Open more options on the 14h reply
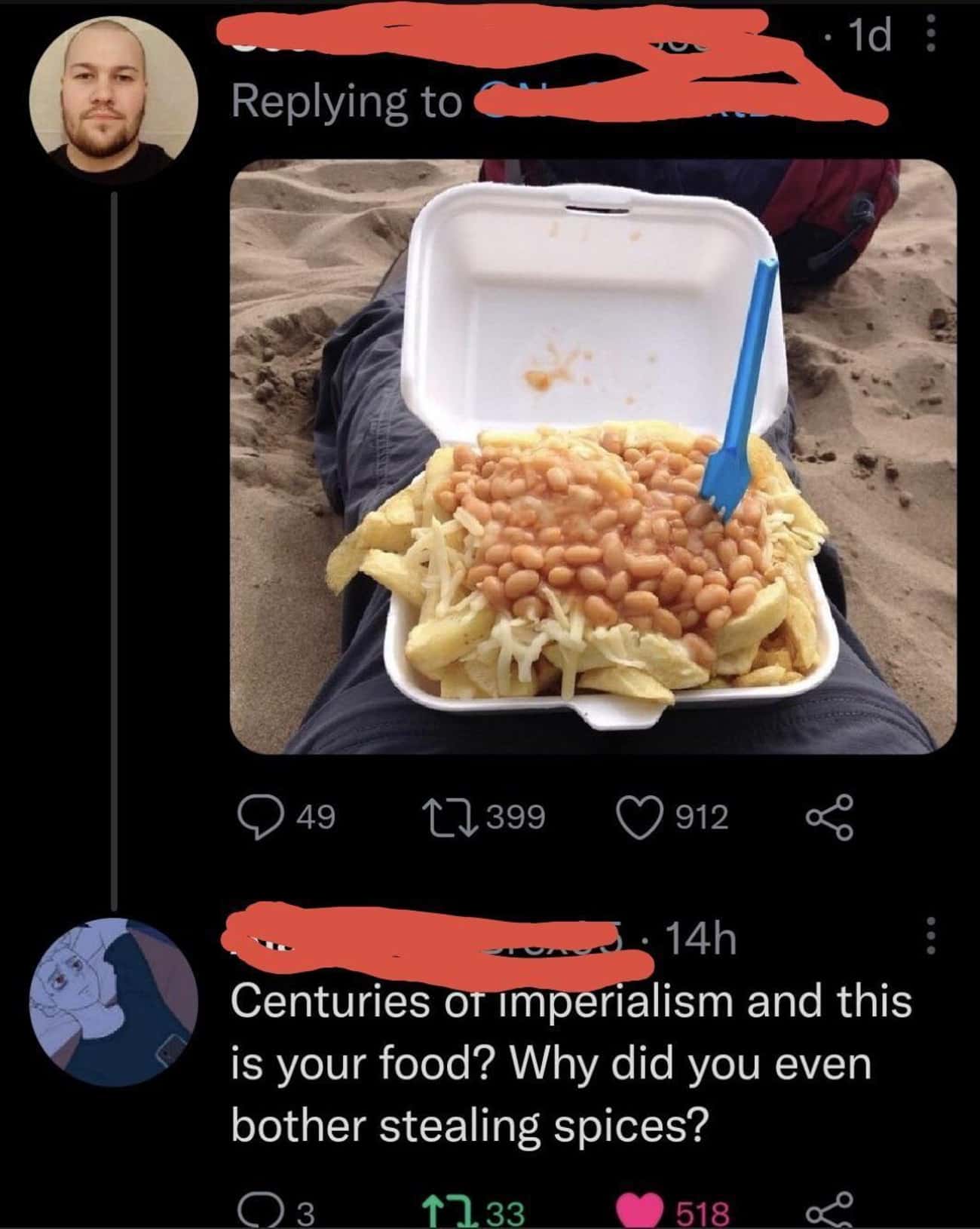980x1229 pixels. coord(930,939)
